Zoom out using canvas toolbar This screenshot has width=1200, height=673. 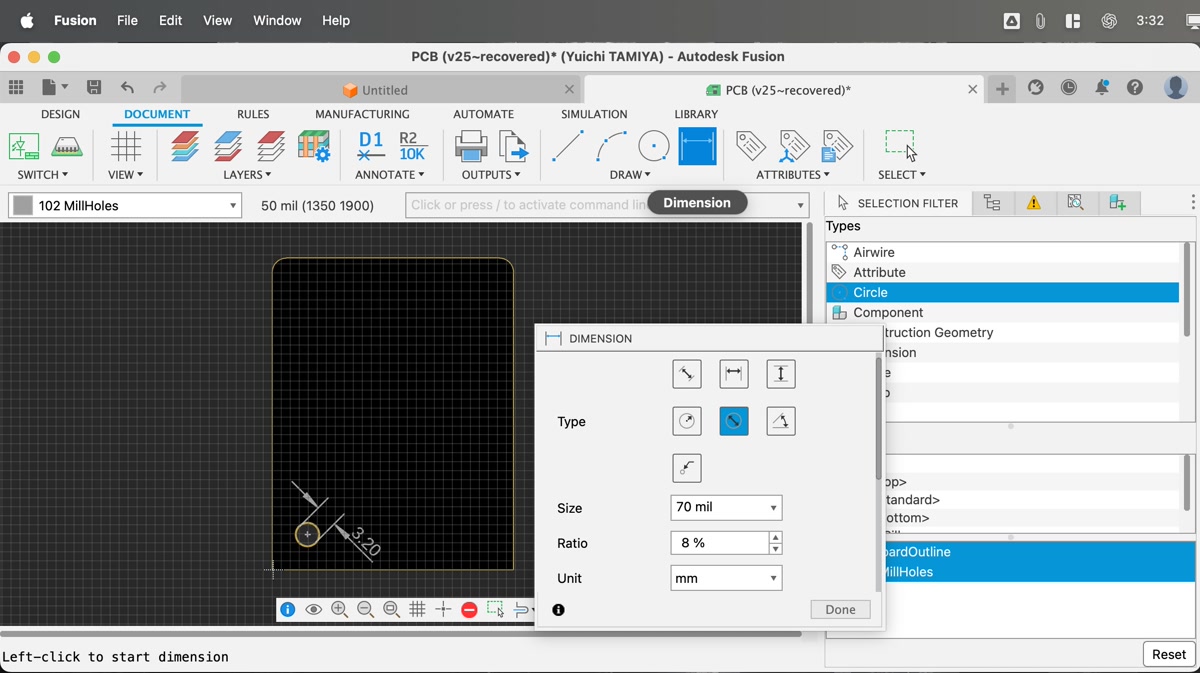coord(365,609)
